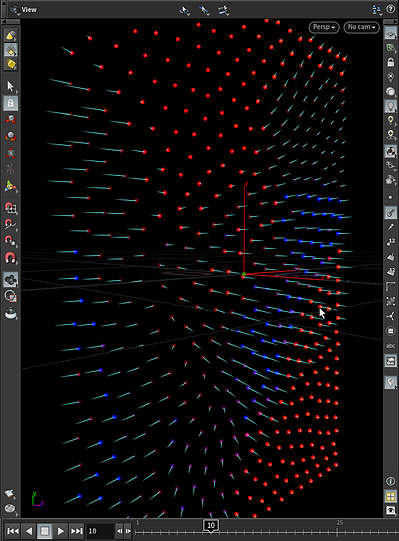Expand the View pane menu dropdown

[x=14, y=10]
